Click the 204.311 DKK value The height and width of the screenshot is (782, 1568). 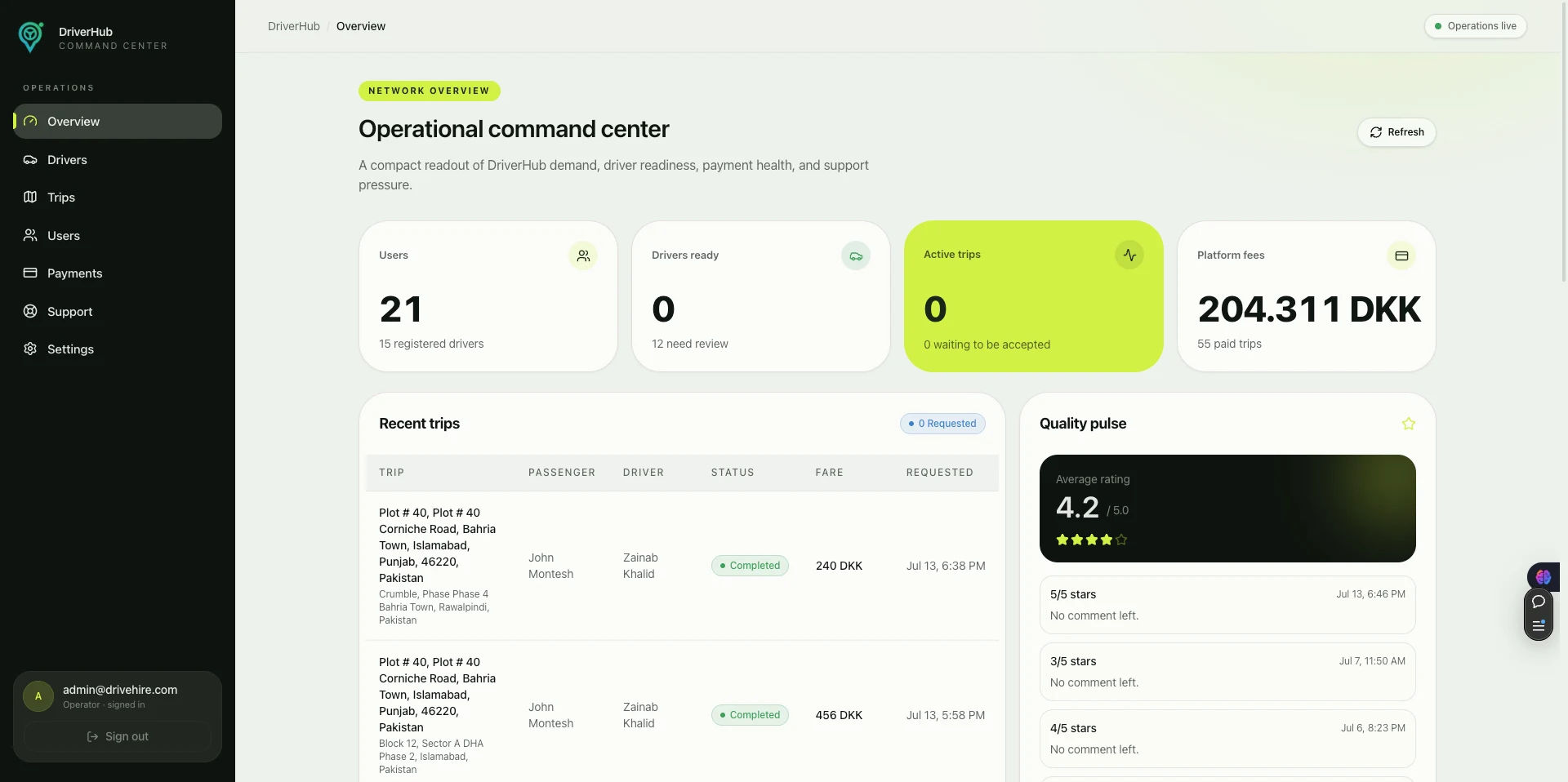(x=1309, y=309)
